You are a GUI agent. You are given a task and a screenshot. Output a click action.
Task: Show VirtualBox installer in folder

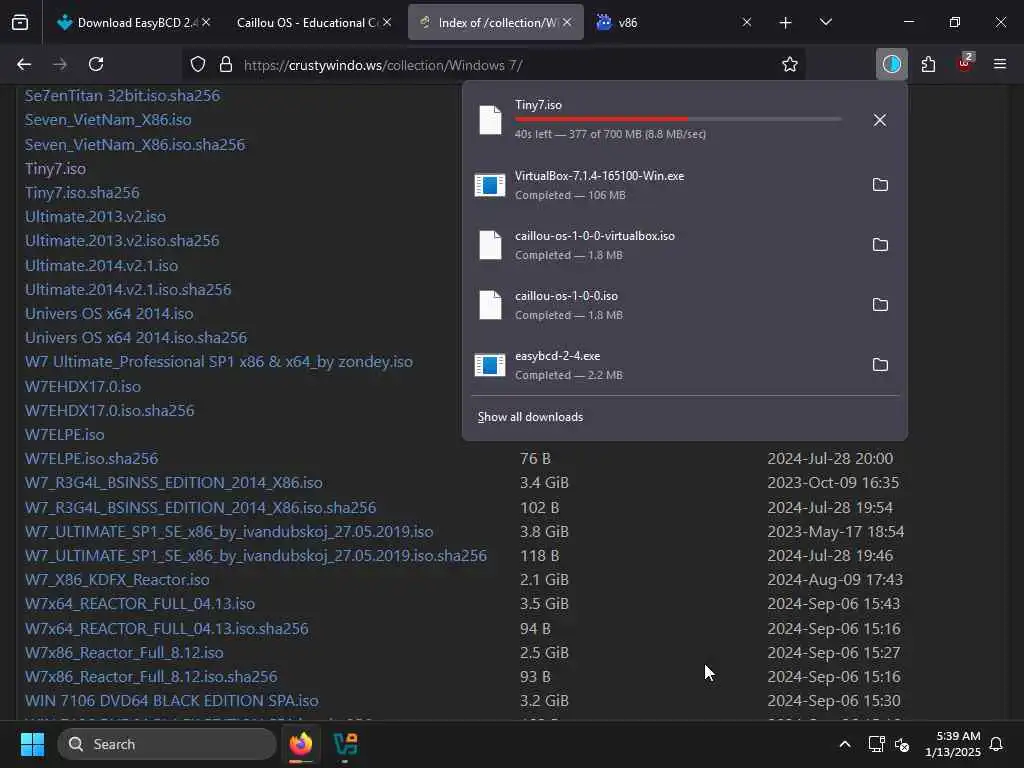(x=880, y=185)
